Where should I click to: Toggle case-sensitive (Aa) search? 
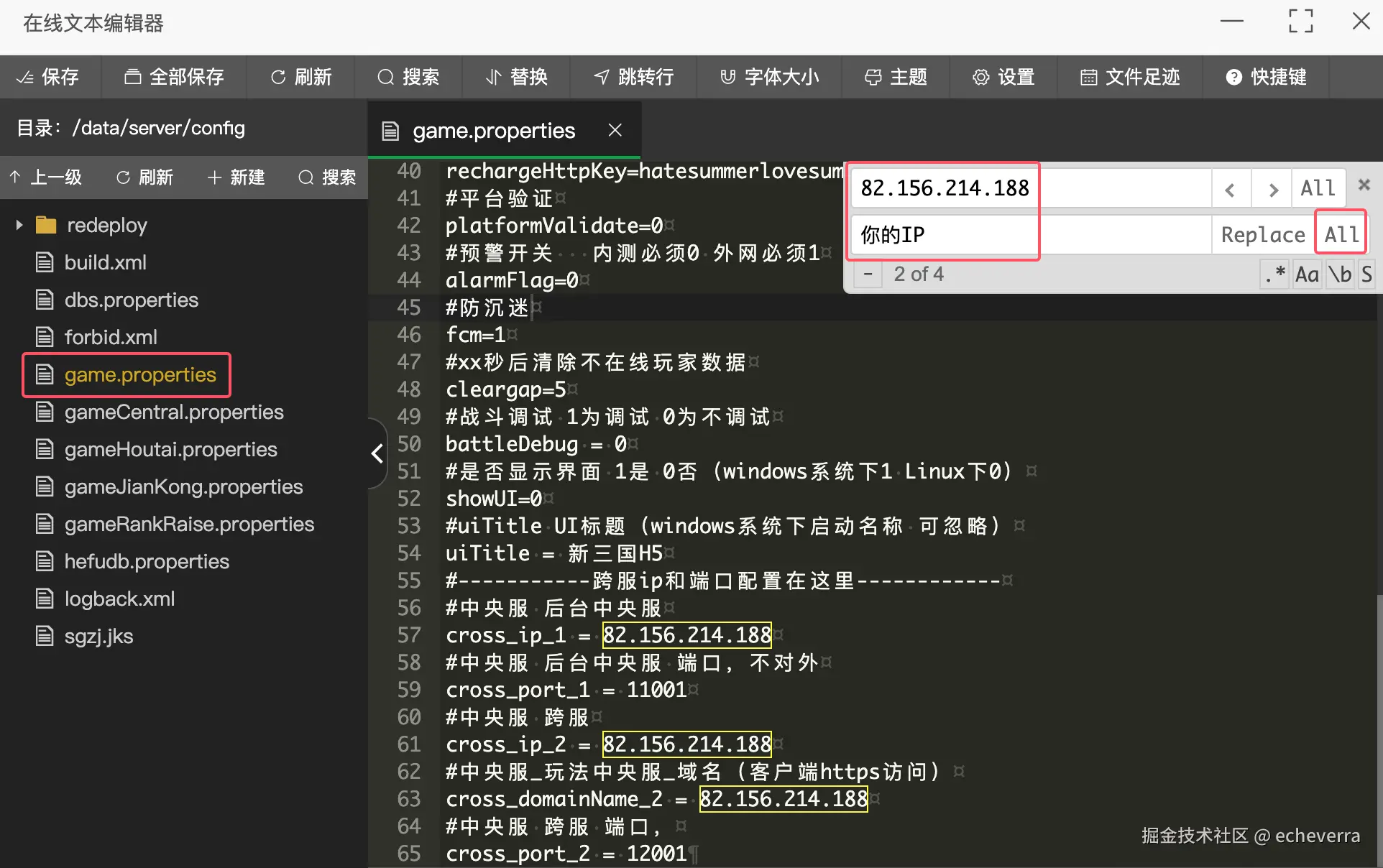[x=1307, y=274]
